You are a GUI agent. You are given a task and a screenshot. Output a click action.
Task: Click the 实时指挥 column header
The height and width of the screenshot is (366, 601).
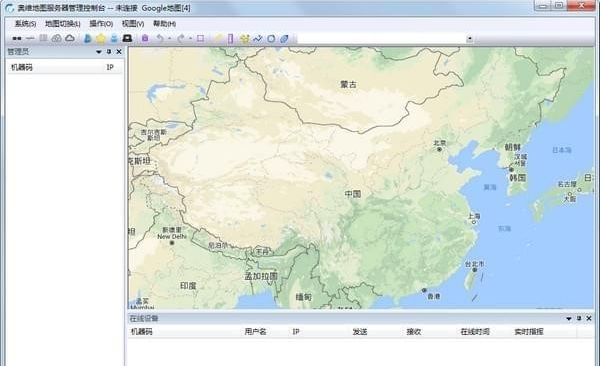(x=529, y=332)
